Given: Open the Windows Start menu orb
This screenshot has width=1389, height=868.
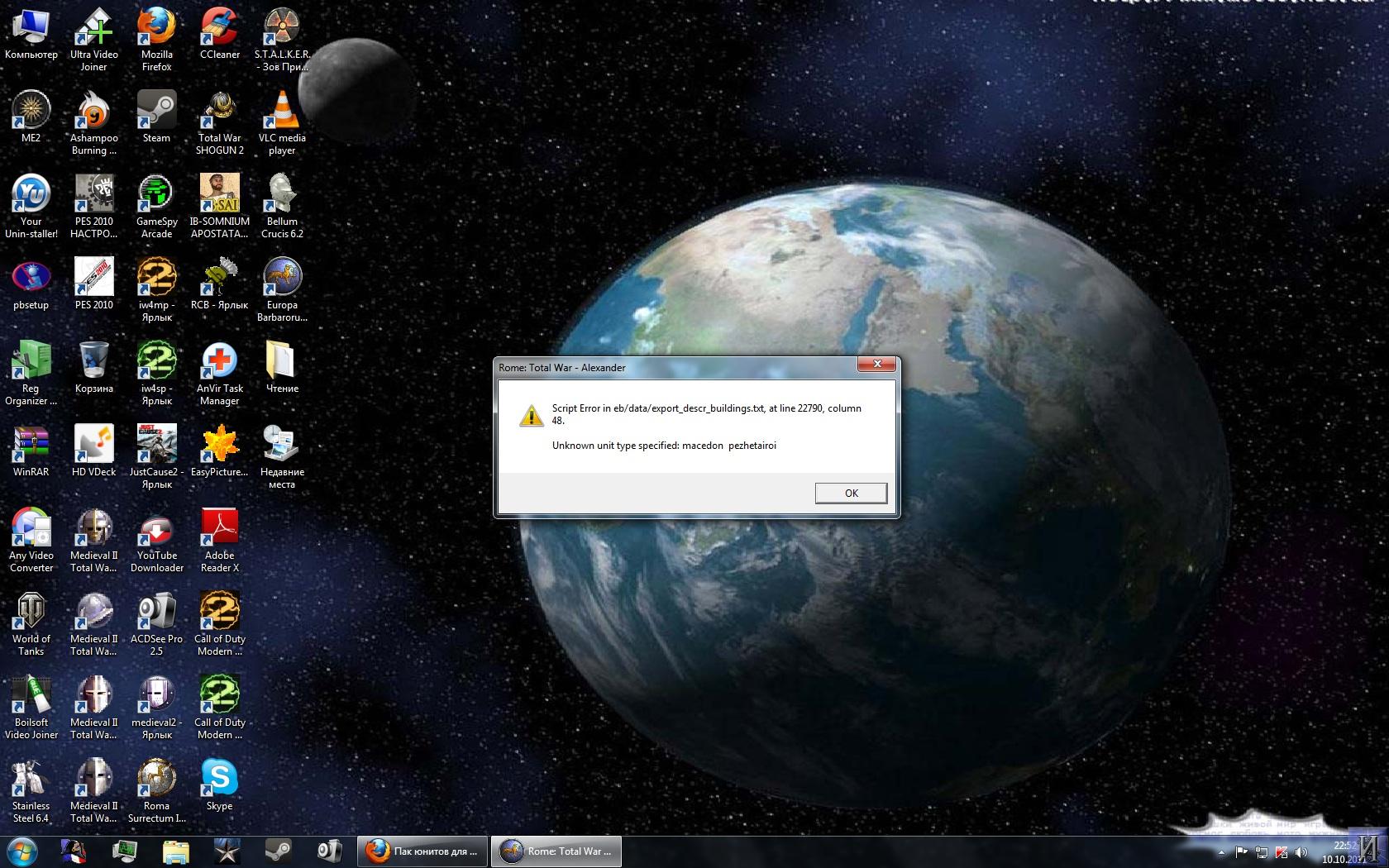Looking at the screenshot, I should 22,851.
